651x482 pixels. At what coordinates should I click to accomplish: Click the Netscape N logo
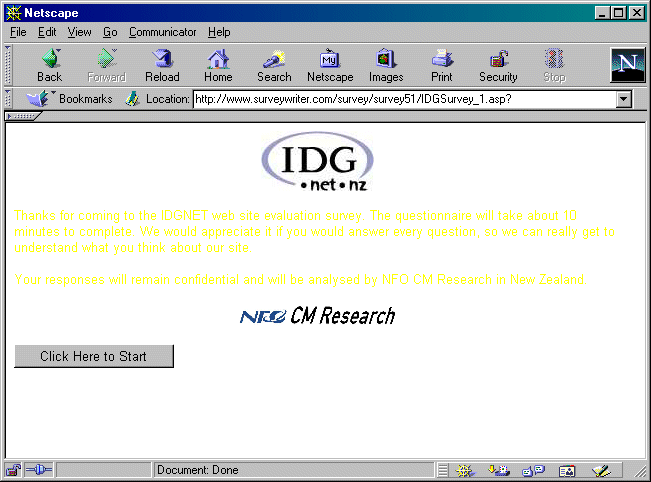point(627,65)
